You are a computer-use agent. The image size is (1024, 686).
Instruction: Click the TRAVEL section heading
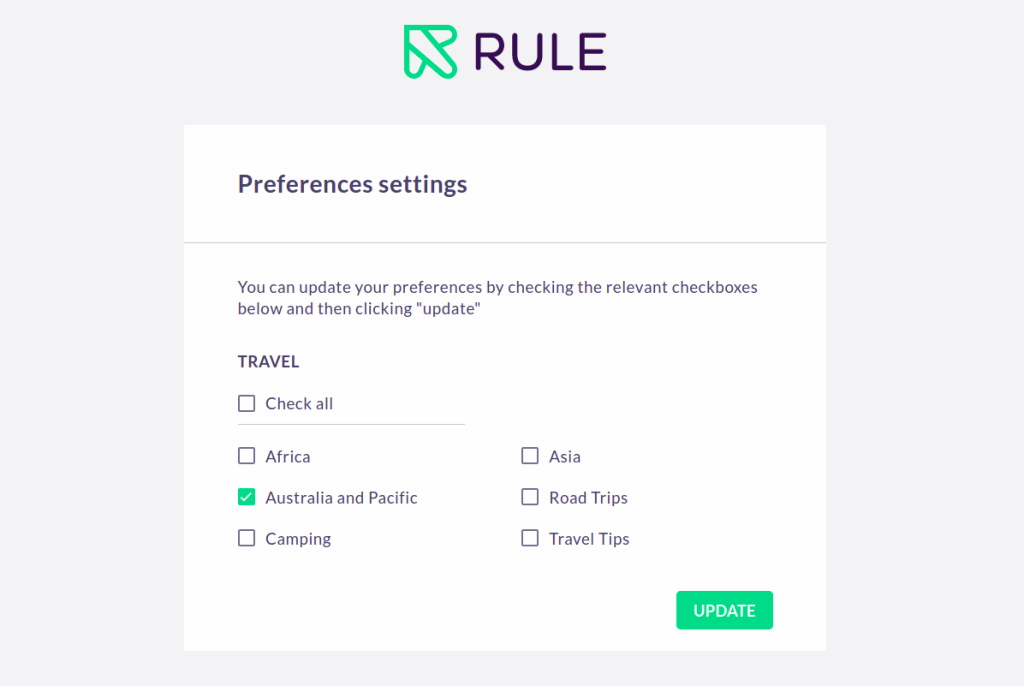[268, 361]
